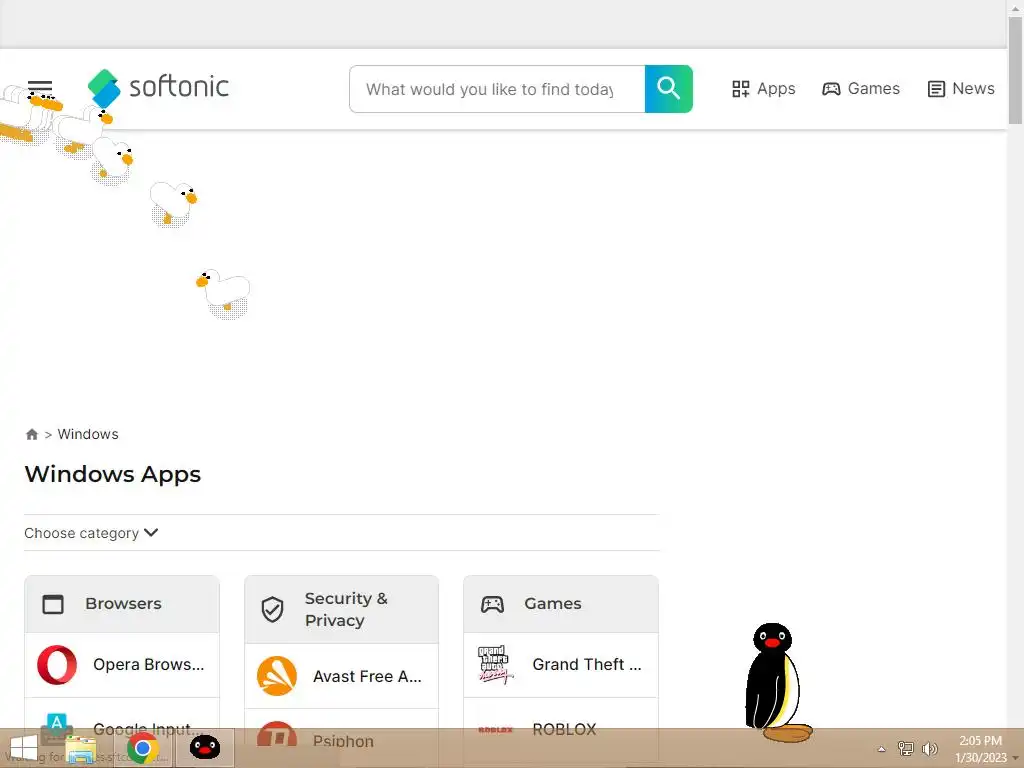Open the hamburger menu icon
This screenshot has width=1024, height=768.
[40, 88]
